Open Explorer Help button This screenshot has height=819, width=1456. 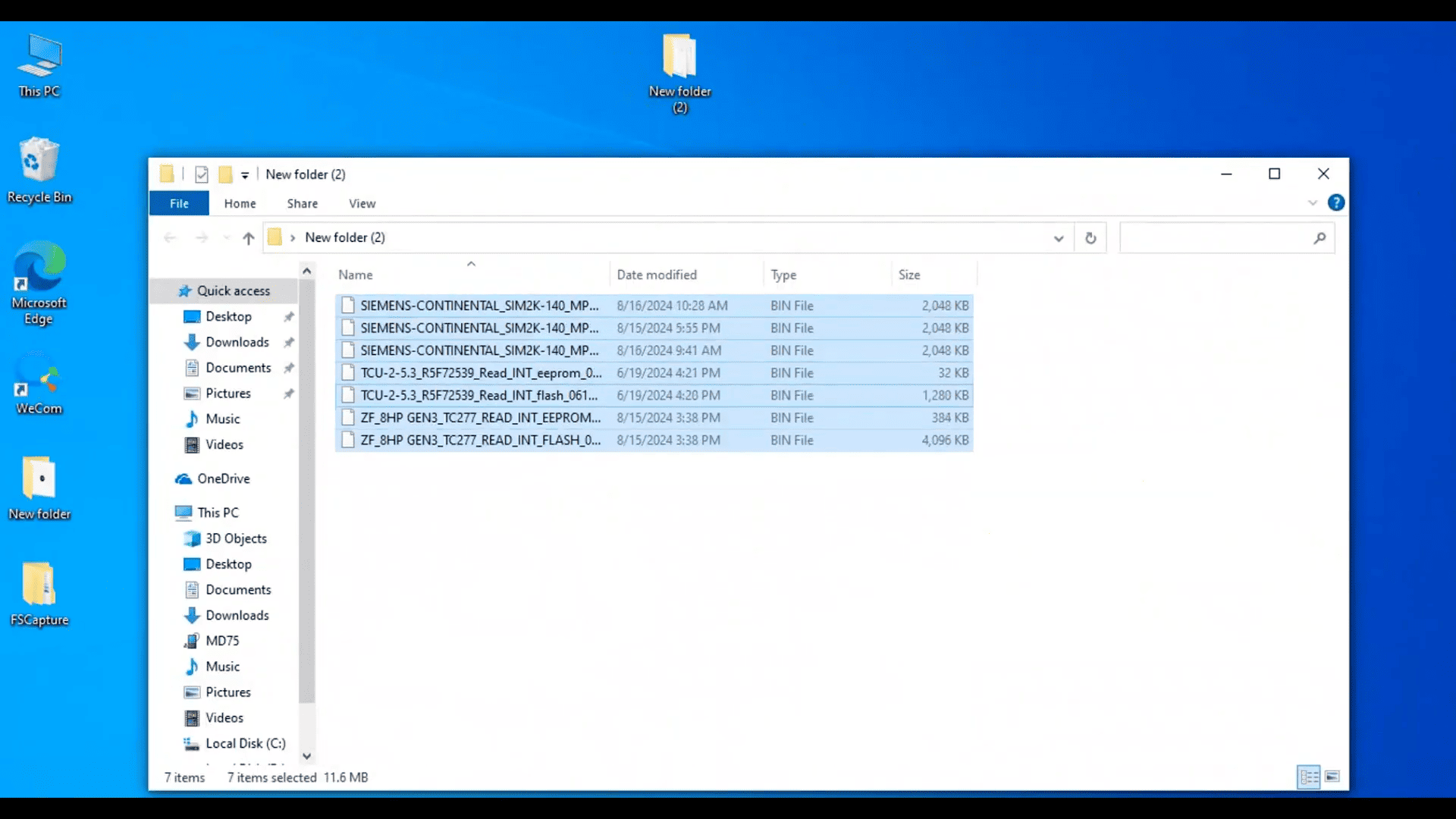(x=1336, y=202)
